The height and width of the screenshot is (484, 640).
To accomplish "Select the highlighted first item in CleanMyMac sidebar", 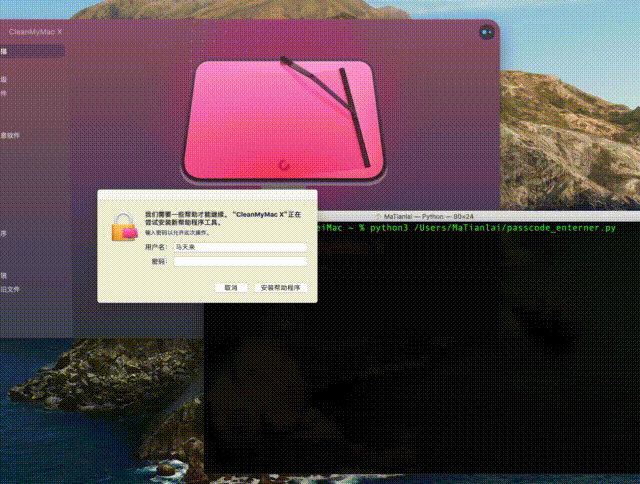I will [32, 51].
